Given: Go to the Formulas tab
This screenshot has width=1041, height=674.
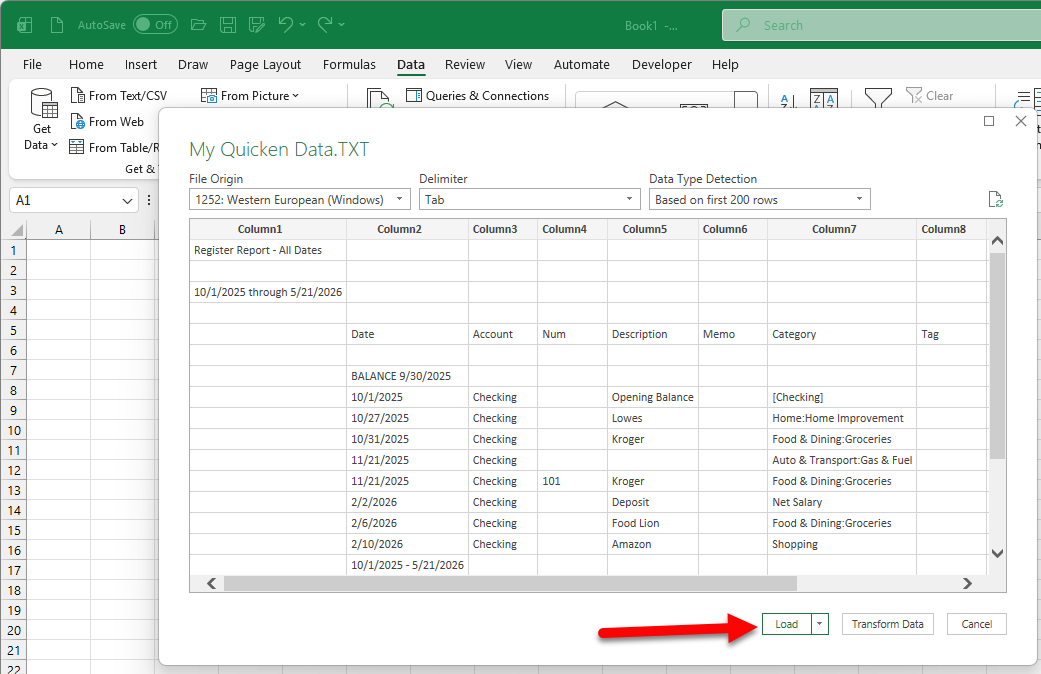Looking at the screenshot, I should tap(349, 64).
